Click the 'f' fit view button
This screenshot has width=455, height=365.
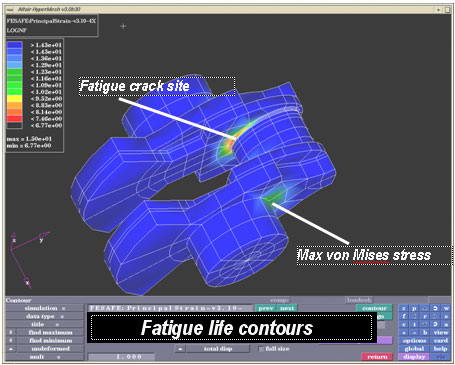(403, 316)
